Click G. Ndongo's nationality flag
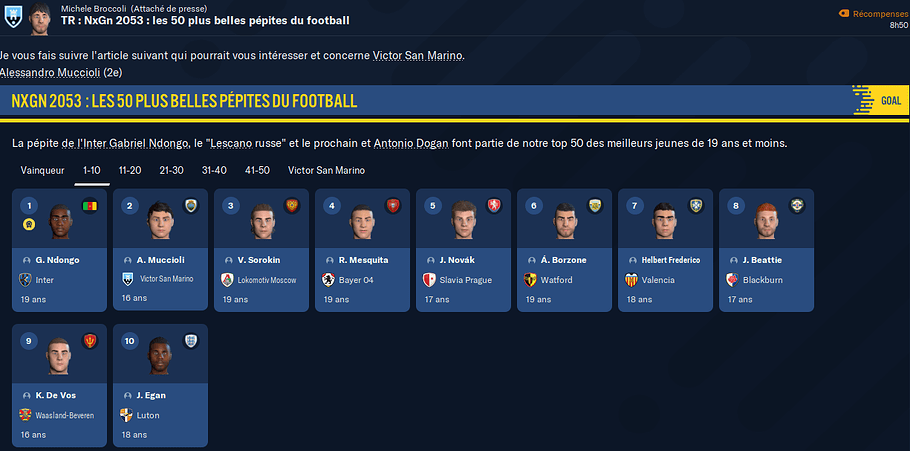 pyautogui.click(x=90, y=206)
